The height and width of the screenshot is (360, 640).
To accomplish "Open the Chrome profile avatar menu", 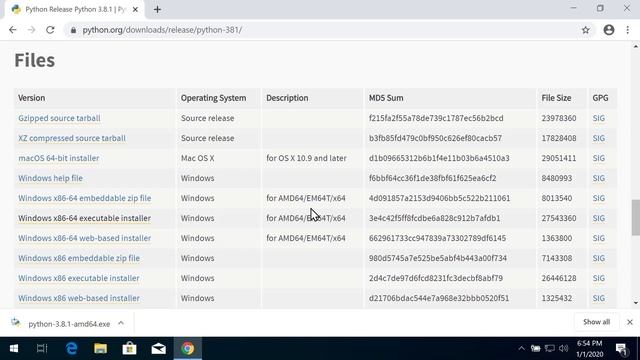I will click(x=609, y=30).
